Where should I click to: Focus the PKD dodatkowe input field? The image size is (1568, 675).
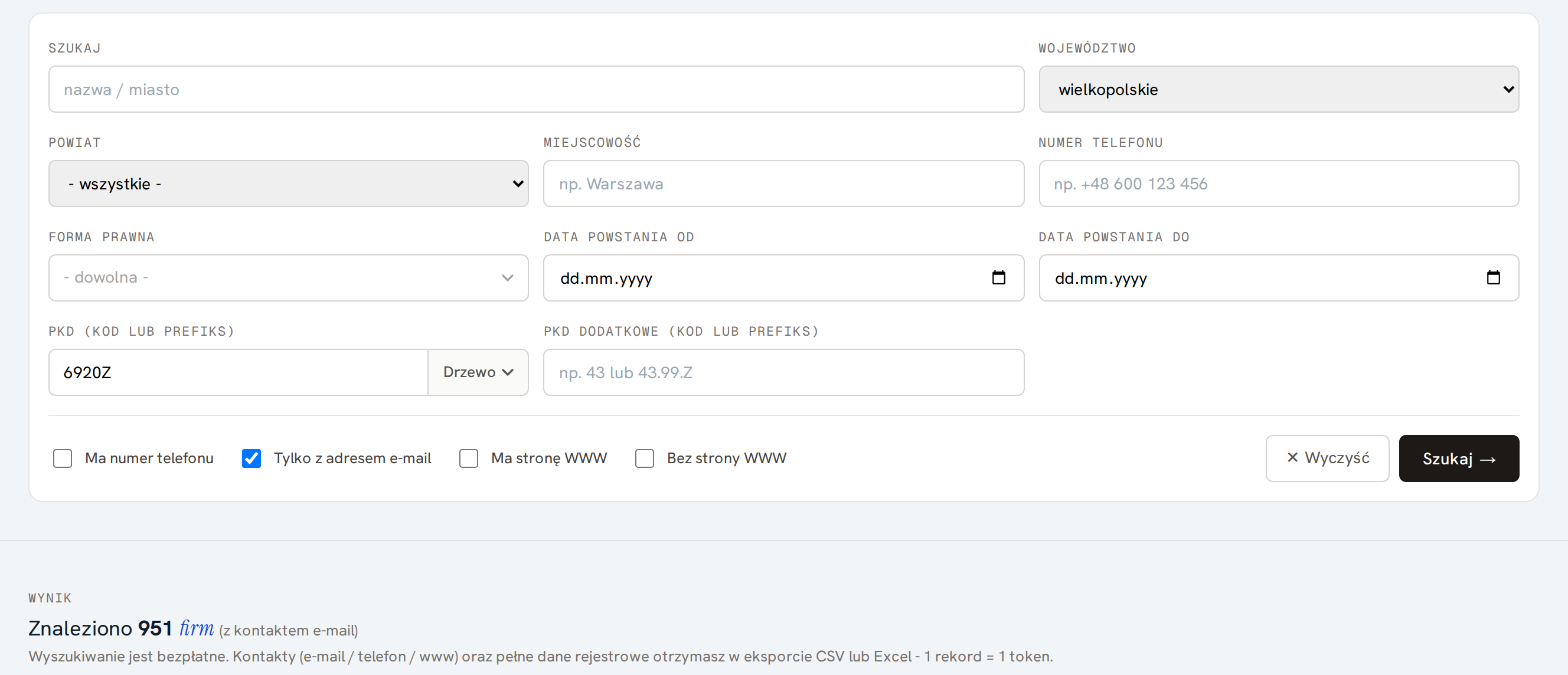[783, 372]
